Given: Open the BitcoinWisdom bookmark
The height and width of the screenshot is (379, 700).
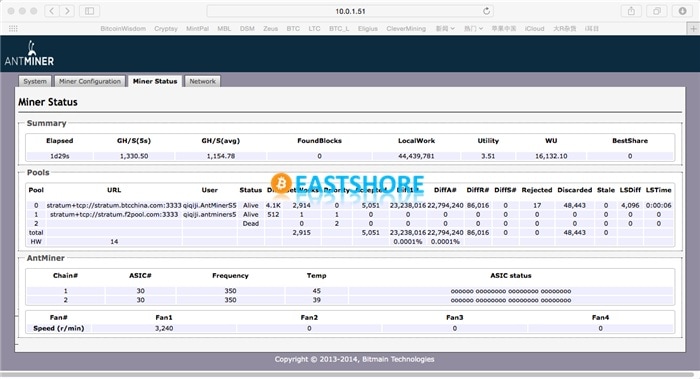Looking at the screenshot, I should (x=123, y=29).
